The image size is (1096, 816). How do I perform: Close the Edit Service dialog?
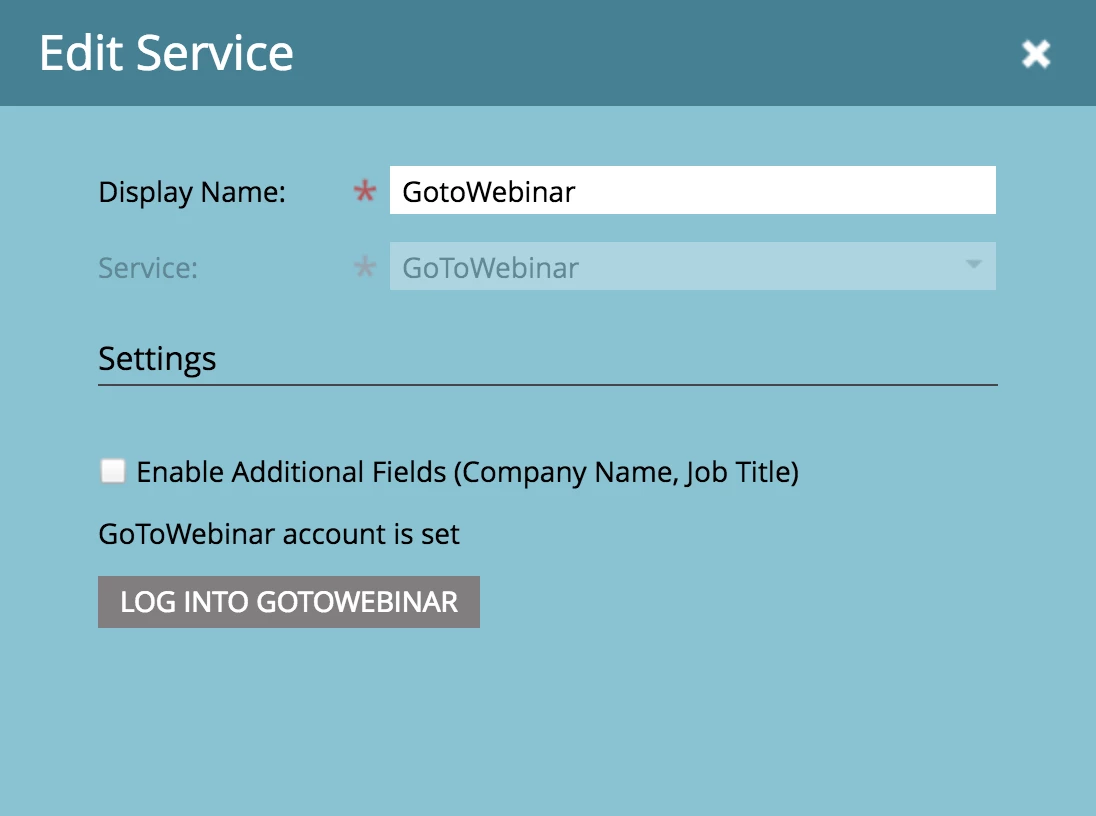[1036, 54]
